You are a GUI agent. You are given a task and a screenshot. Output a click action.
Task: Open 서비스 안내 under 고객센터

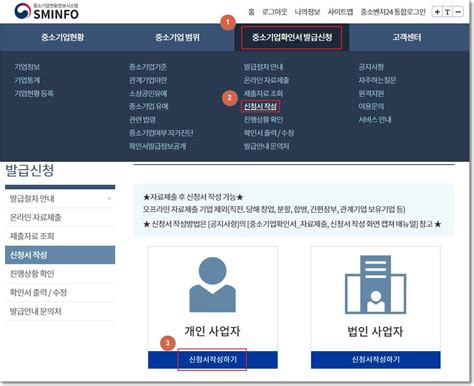click(x=375, y=120)
